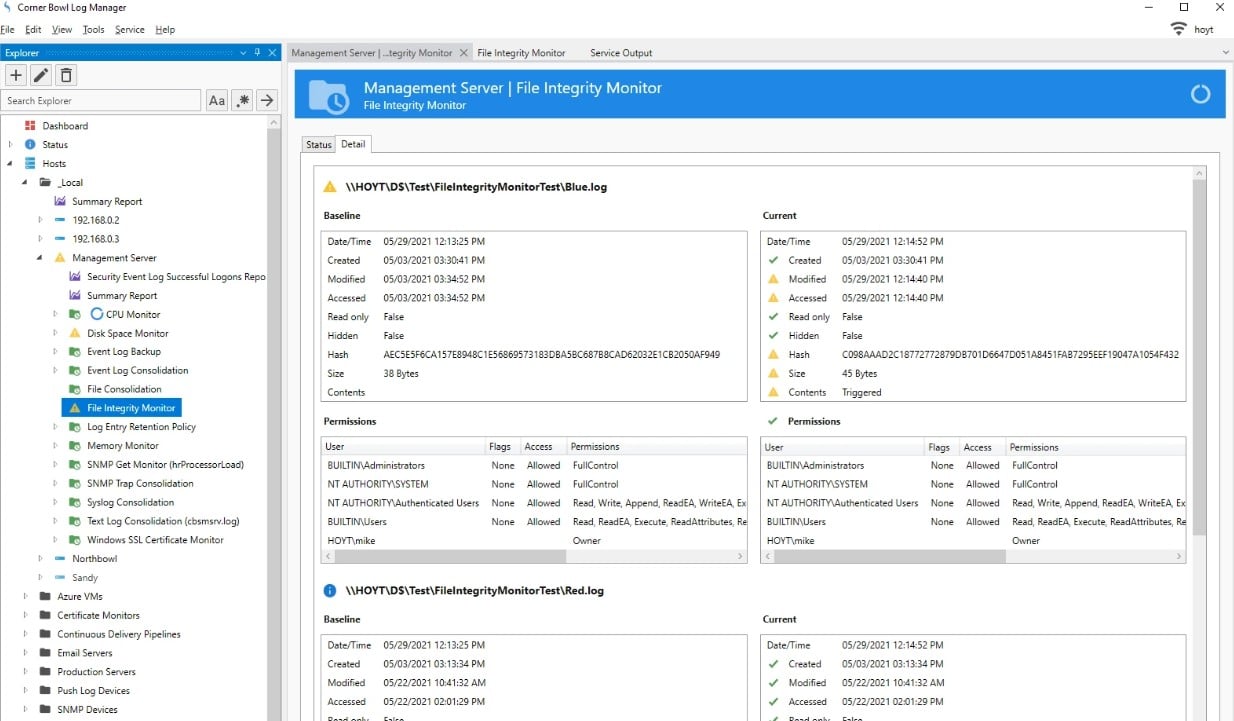Click into the Search Explorer field
This screenshot has height=721, width=1234.
click(101, 100)
